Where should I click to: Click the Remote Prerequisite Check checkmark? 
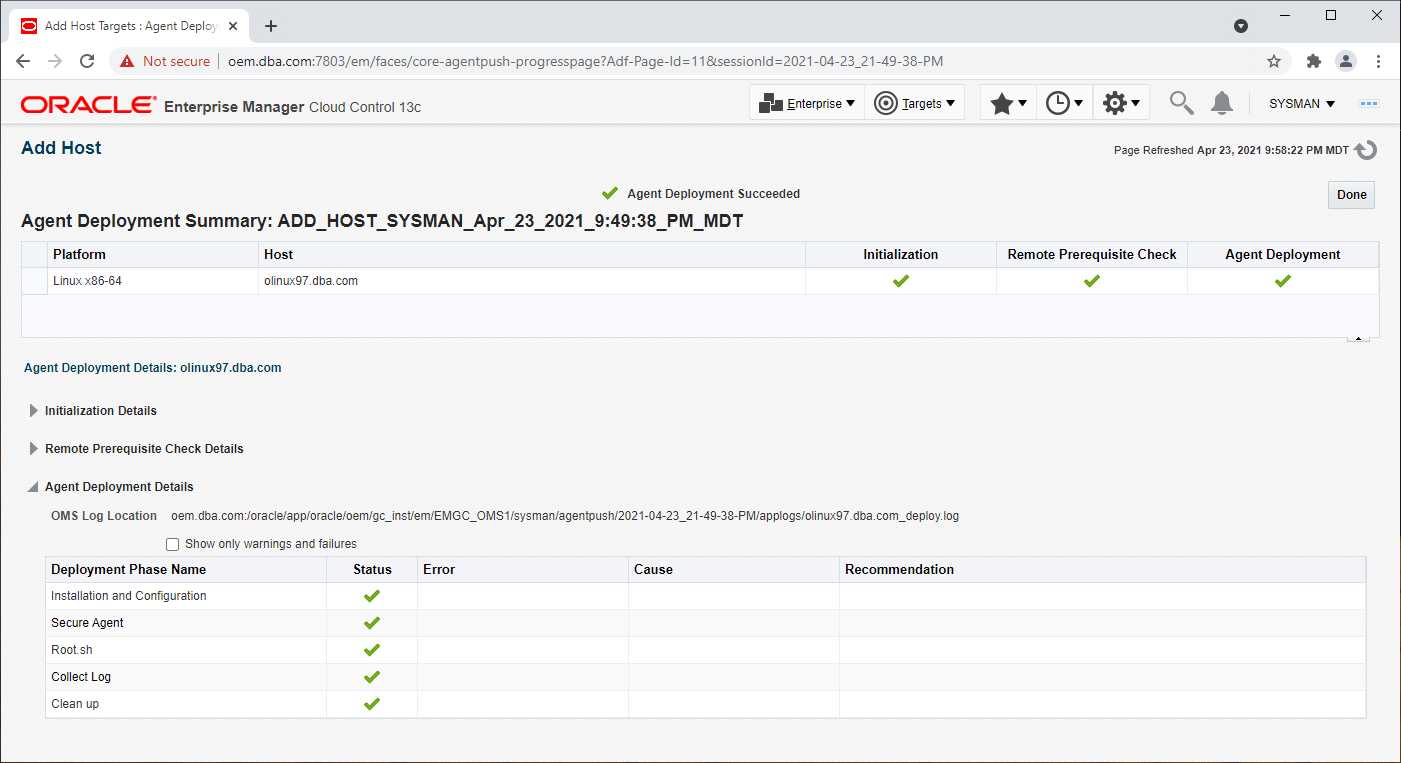click(x=1092, y=281)
